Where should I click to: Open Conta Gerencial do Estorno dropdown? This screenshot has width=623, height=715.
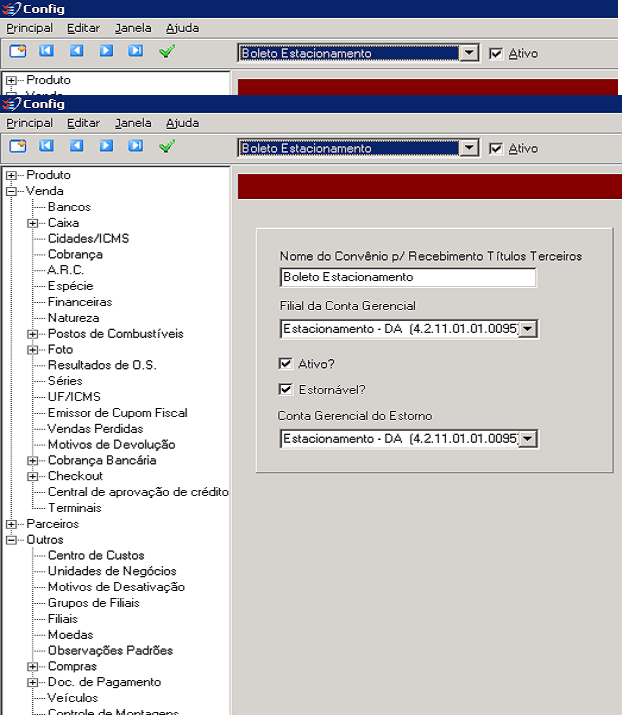[x=528, y=439]
